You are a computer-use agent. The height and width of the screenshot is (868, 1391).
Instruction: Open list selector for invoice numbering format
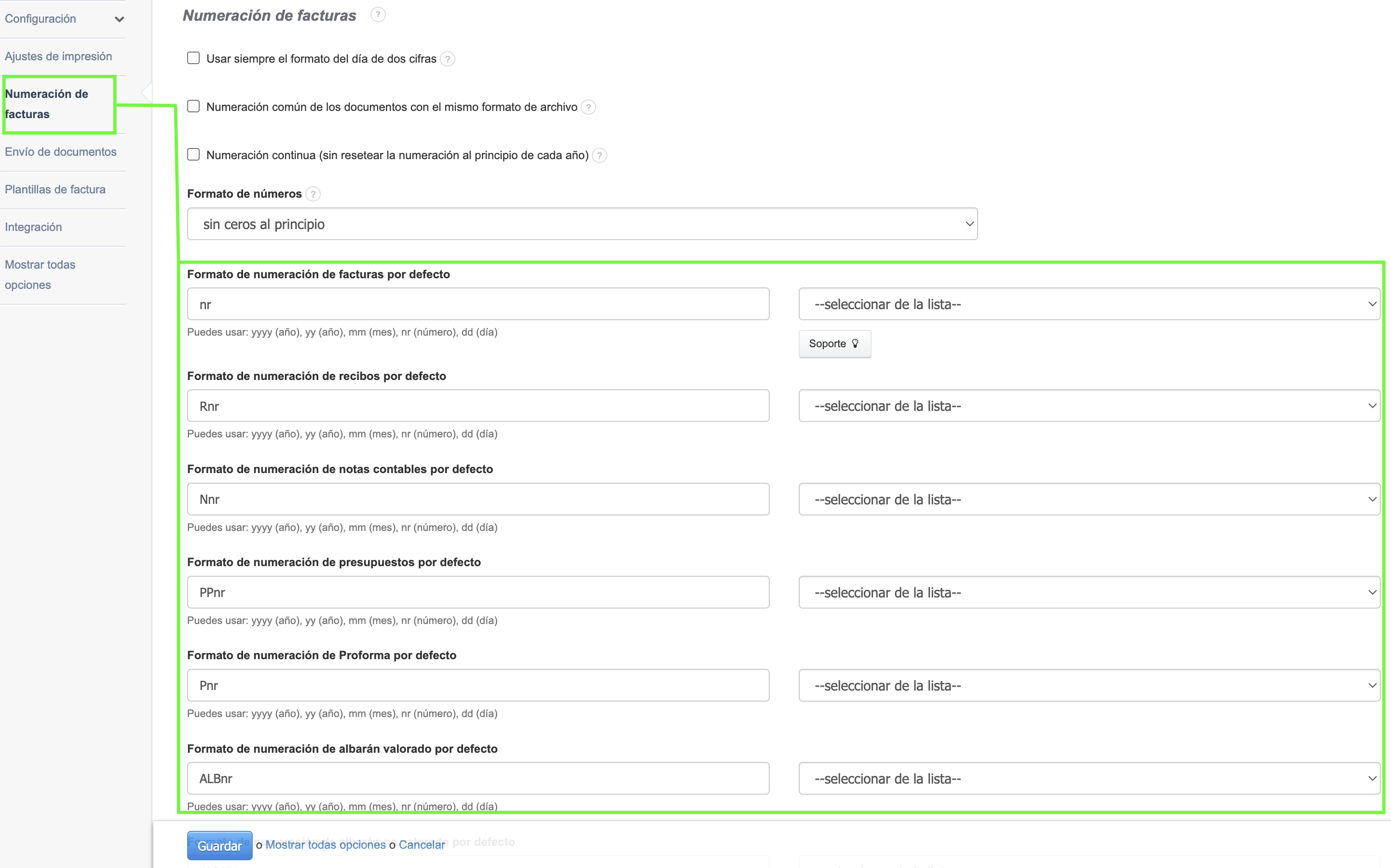coord(1089,304)
